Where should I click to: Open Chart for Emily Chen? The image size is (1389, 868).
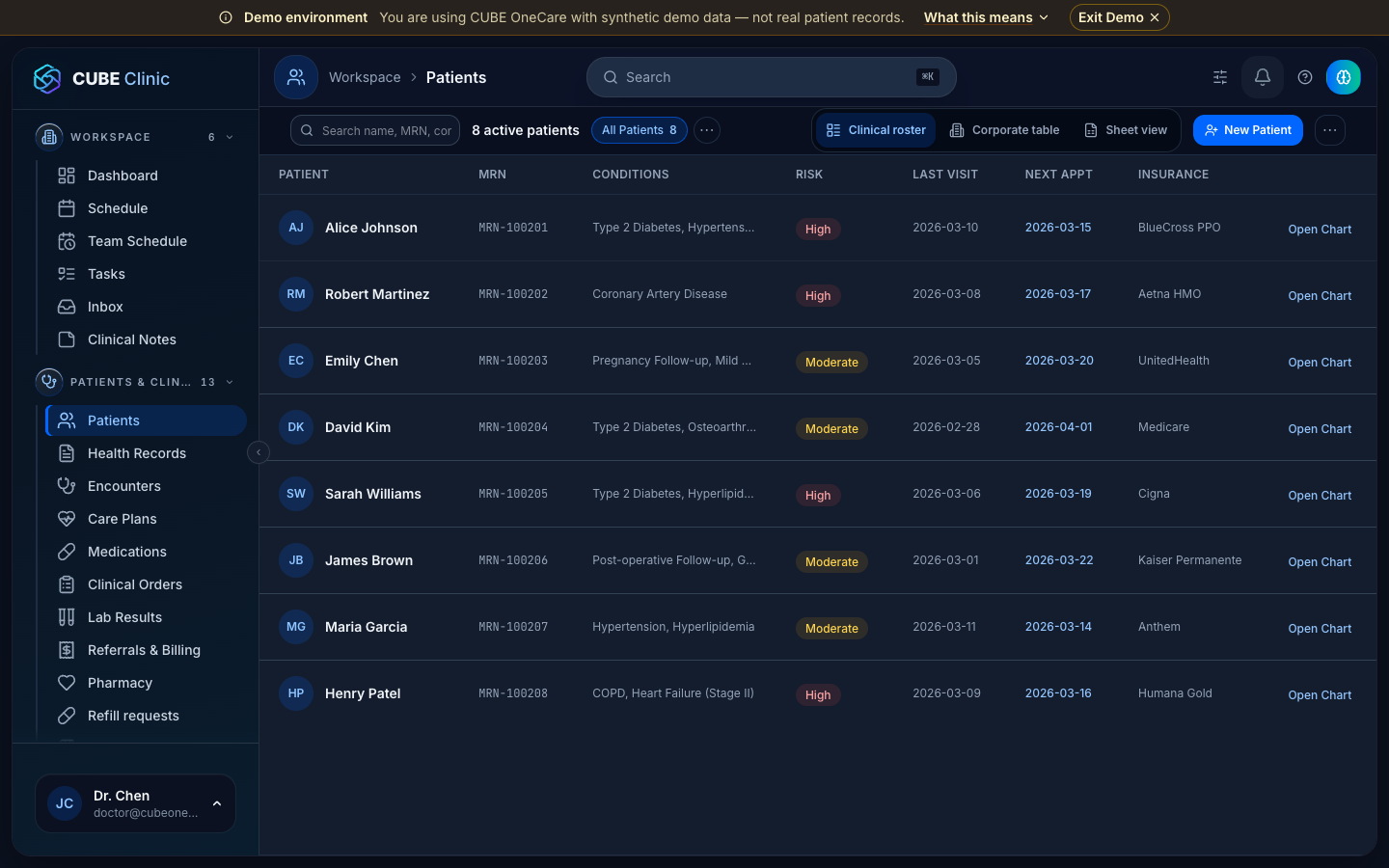tap(1320, 363)
